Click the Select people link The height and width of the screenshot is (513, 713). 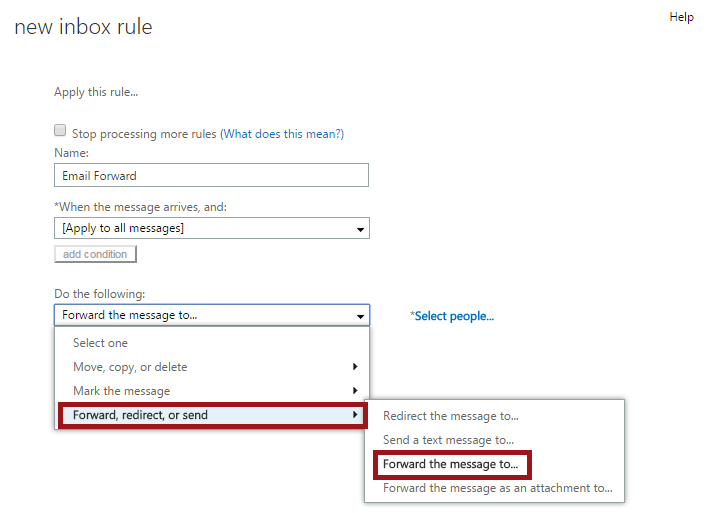pos(452,316)
